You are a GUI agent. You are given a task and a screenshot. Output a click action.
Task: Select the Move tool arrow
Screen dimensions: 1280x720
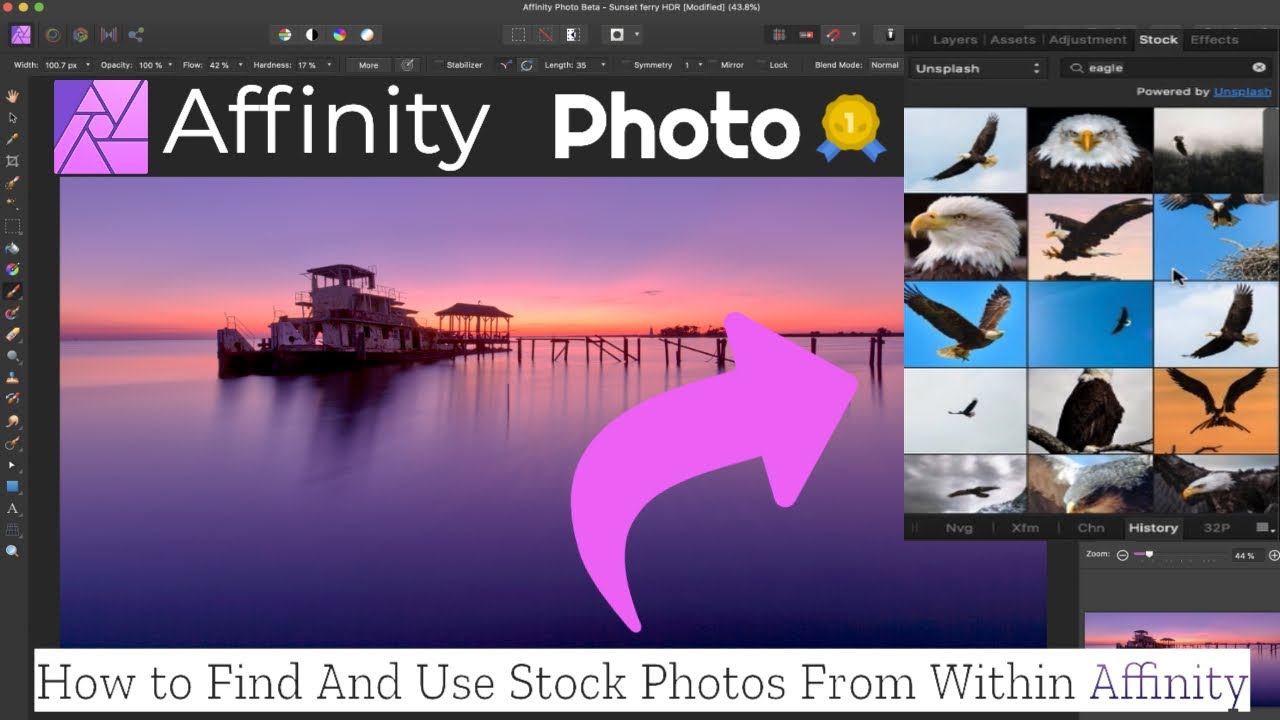(x=13, y=117)
